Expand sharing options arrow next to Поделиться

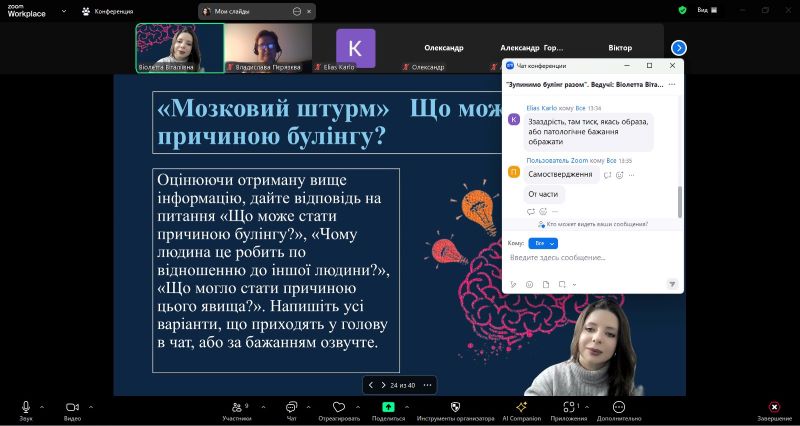pyautogui.click(x=407, y=407)
